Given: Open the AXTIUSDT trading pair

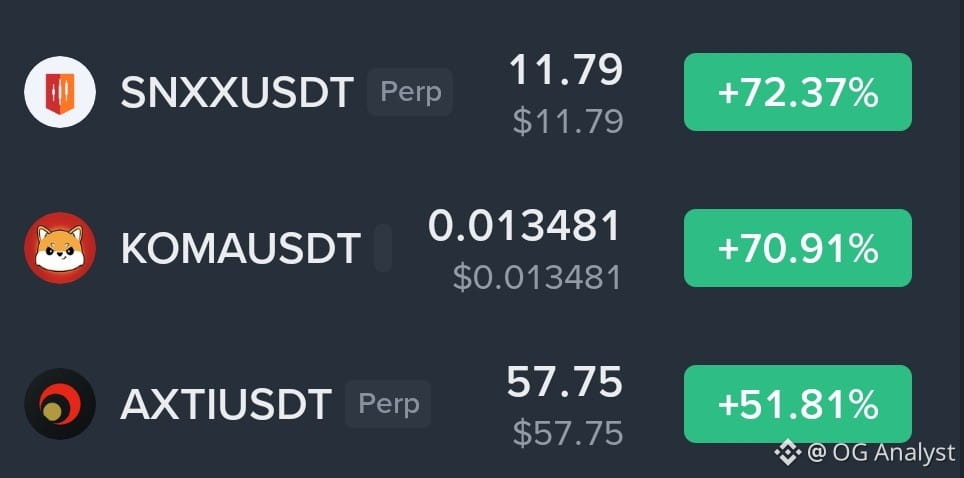Looking at the screenshot, I should click(226, 404).
